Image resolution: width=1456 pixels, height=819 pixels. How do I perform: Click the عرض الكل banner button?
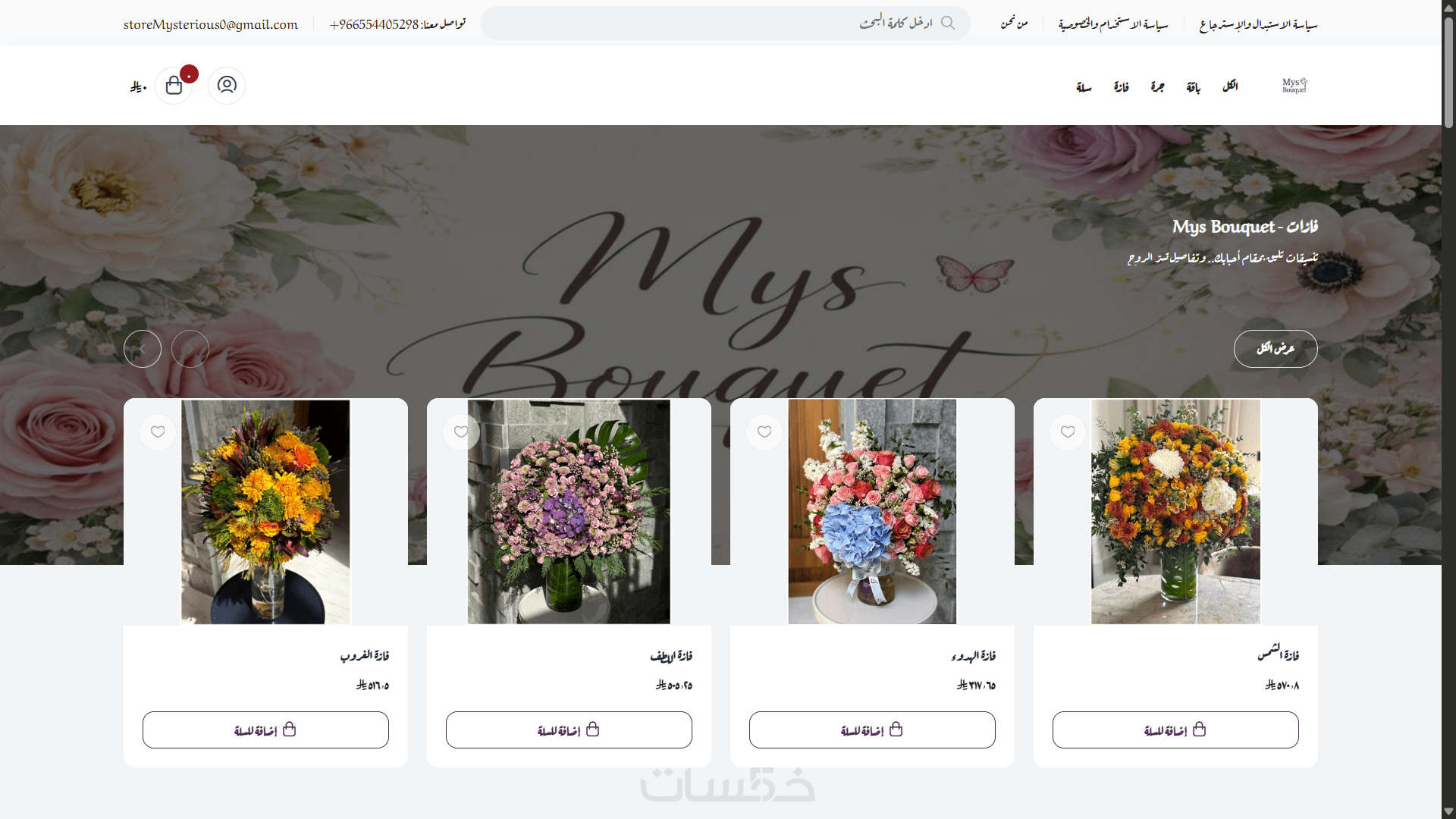click(1276, 349)
